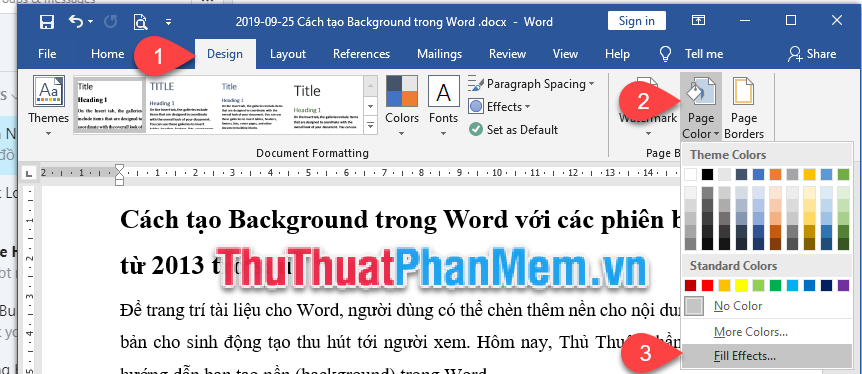Open the Colors theme palette button

402,107
